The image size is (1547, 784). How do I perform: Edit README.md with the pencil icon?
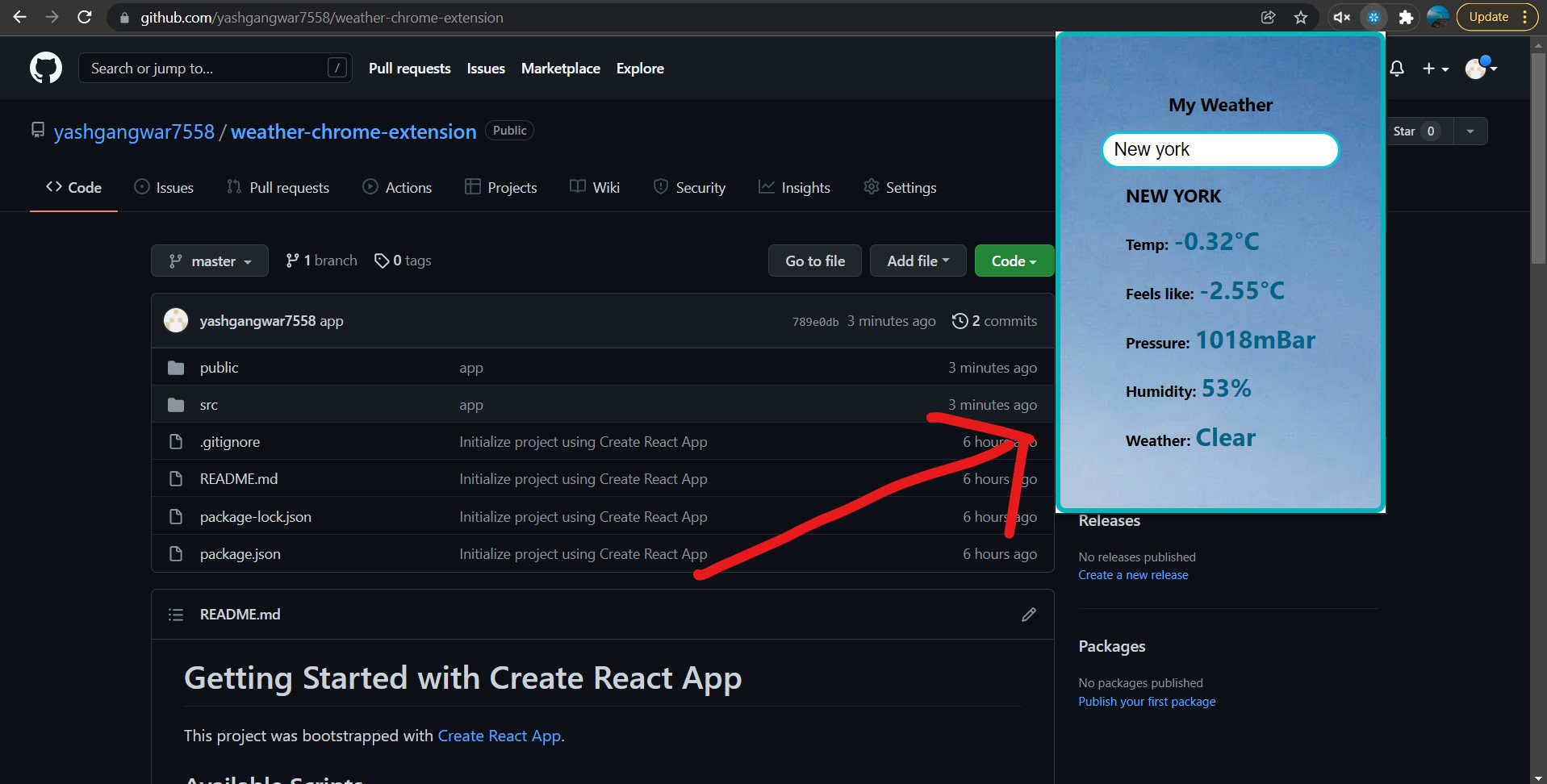[1029, 615]
